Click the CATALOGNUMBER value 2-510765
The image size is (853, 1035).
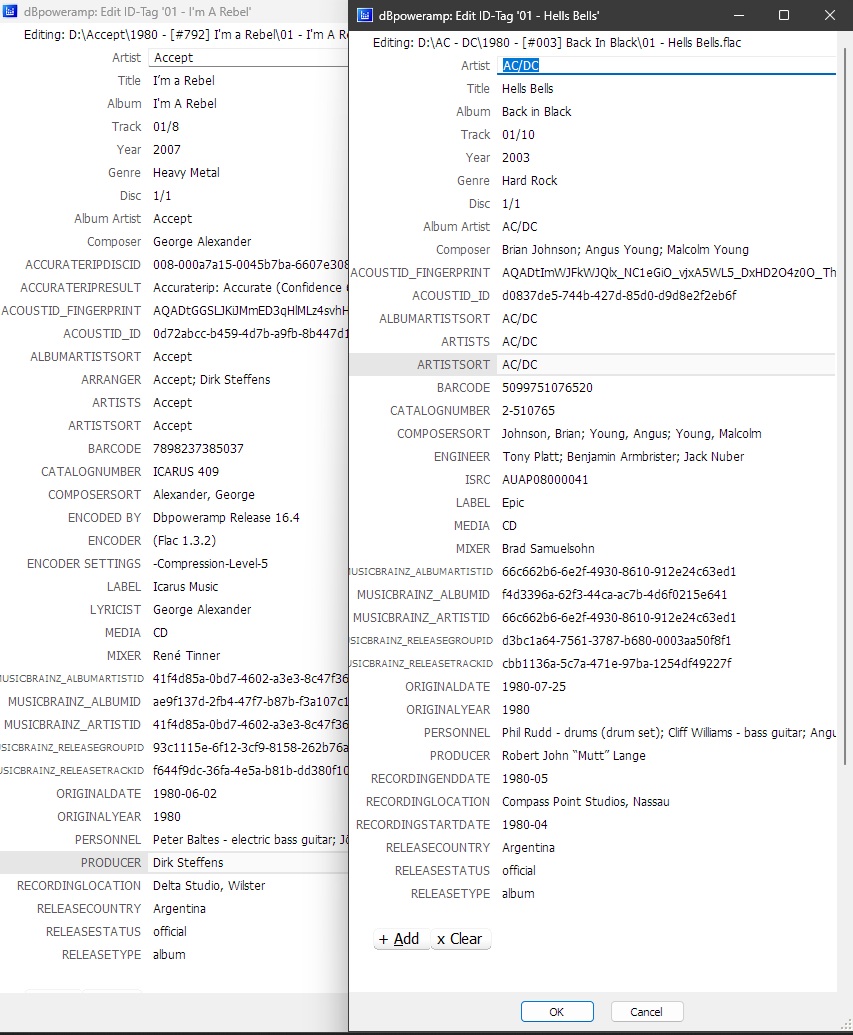(528, 411)
